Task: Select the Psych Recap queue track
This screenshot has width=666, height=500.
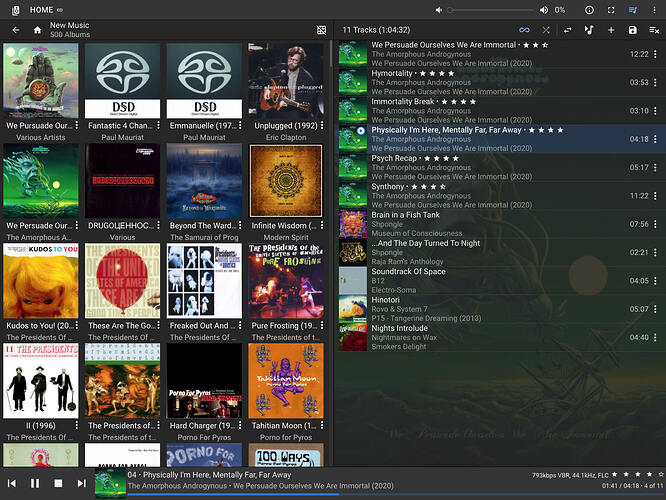Action: (x=500, y=167)
